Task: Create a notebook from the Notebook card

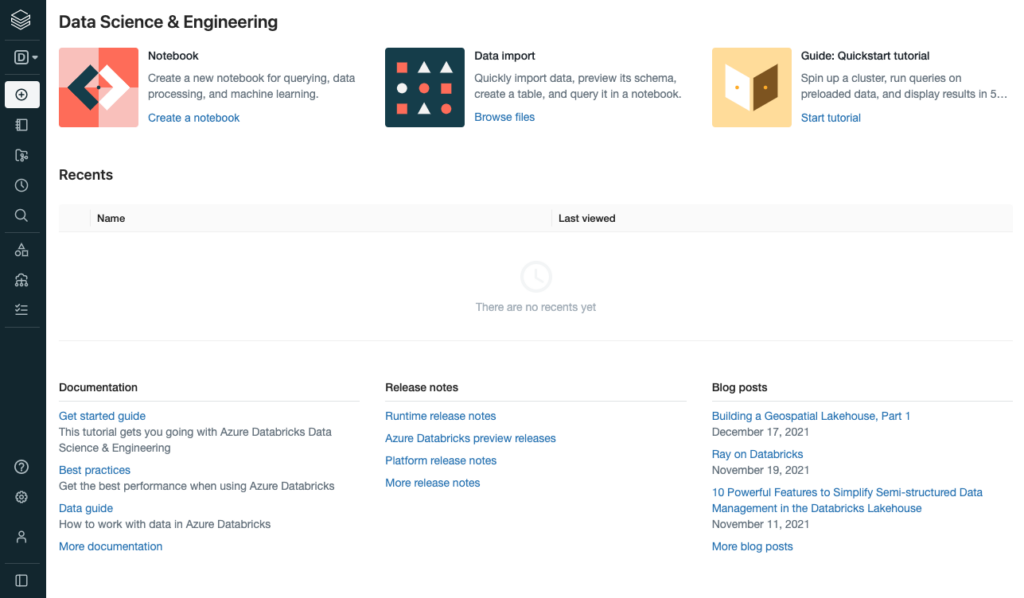Action: click(193, 117)
